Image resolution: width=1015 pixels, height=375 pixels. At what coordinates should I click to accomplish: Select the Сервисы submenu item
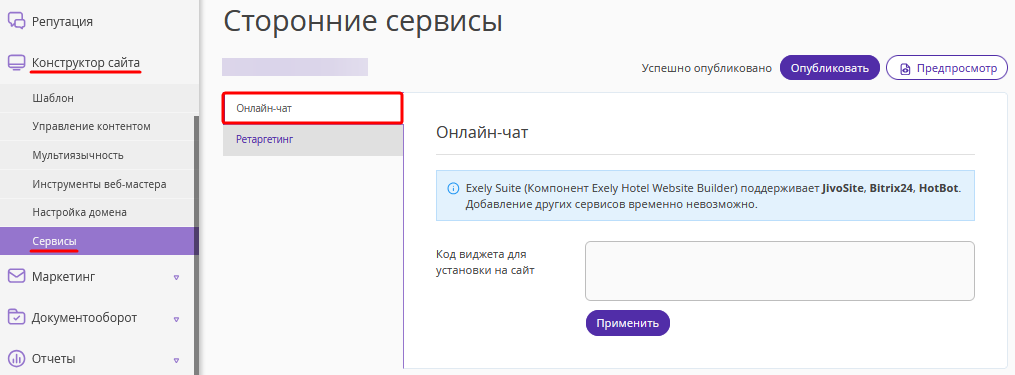click(x=97, y=241)
